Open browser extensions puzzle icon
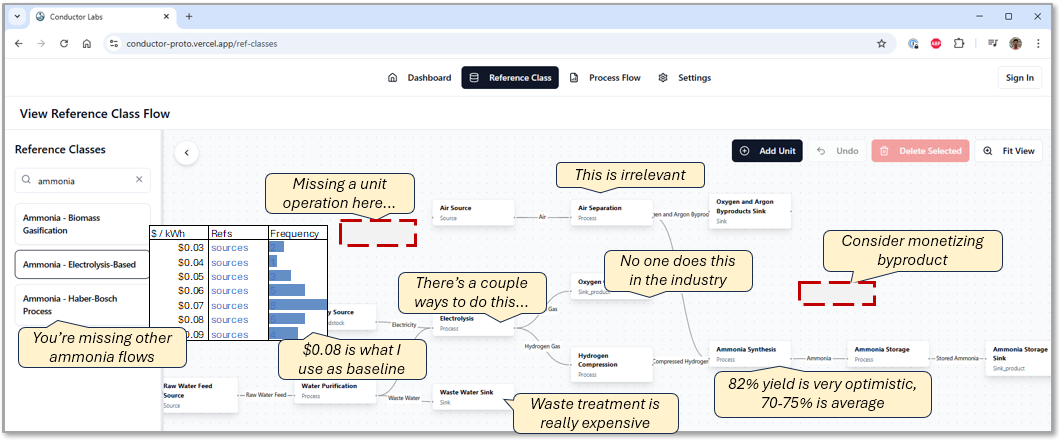The height and width of the screenshot is (440, 1059). pos(959,44)
